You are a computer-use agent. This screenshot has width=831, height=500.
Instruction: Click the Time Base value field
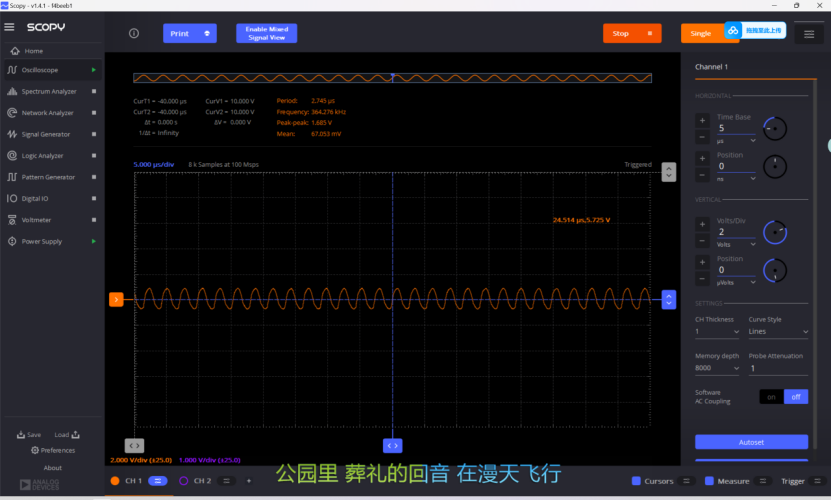736,128
